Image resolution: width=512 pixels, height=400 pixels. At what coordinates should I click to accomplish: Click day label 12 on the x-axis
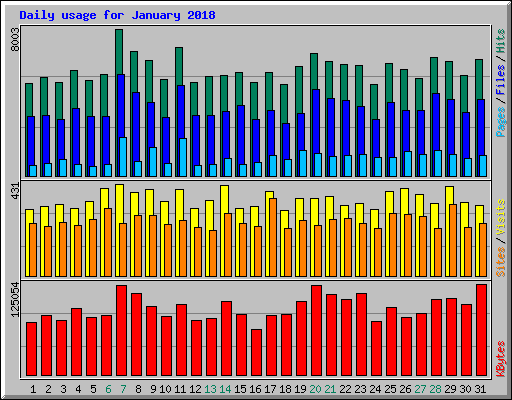pos(195,389)
